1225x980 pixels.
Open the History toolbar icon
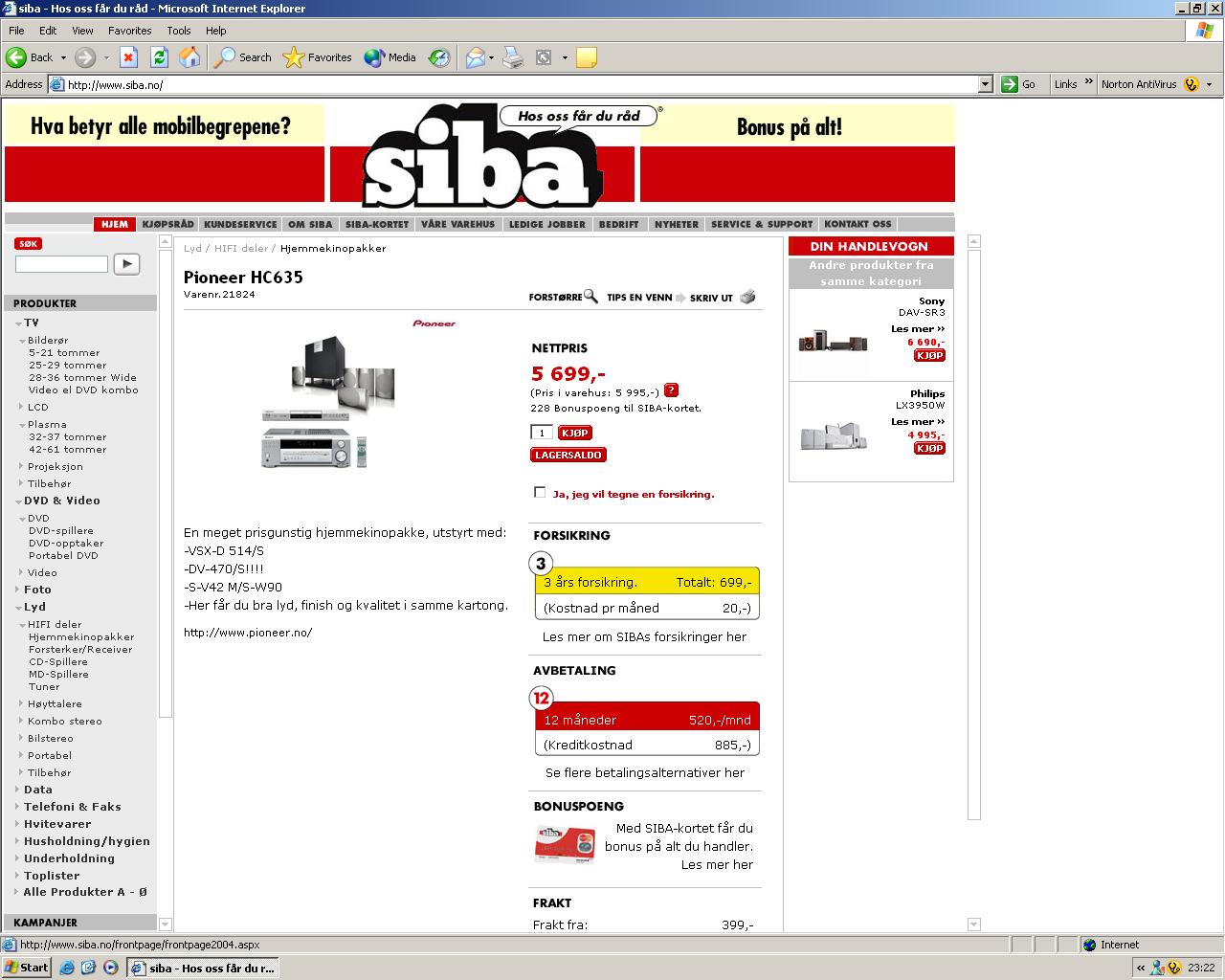tap(439, 57)
